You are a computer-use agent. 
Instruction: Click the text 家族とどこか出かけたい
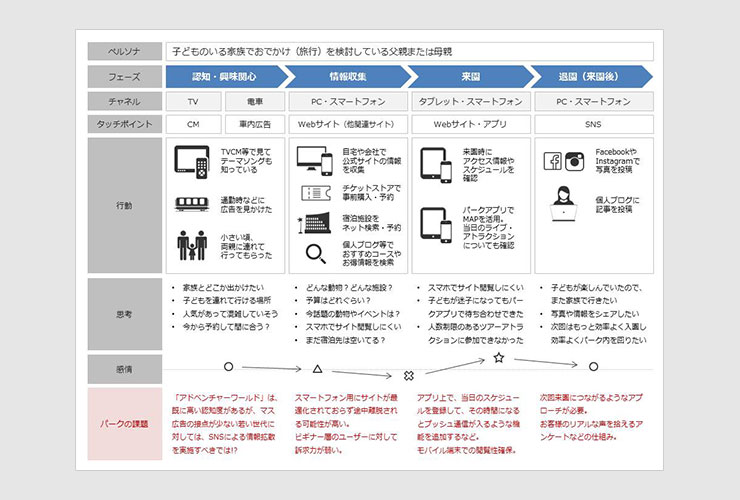[223, 288]
